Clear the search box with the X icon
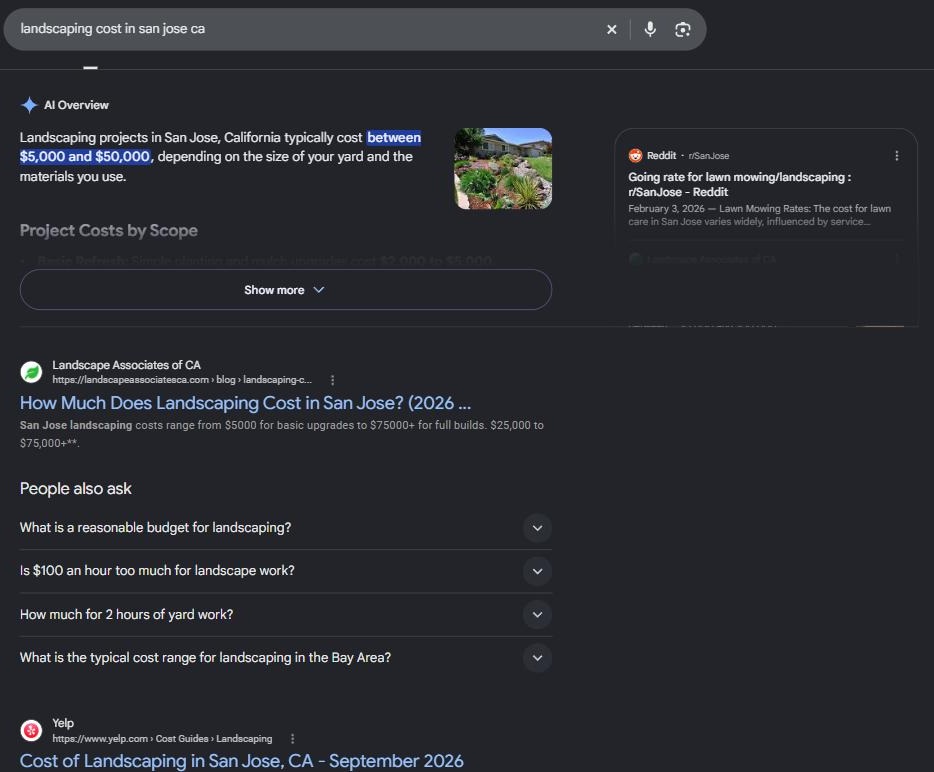Image resolution: width=934 pixels, height=772 pixels. [x=611, y=29]
